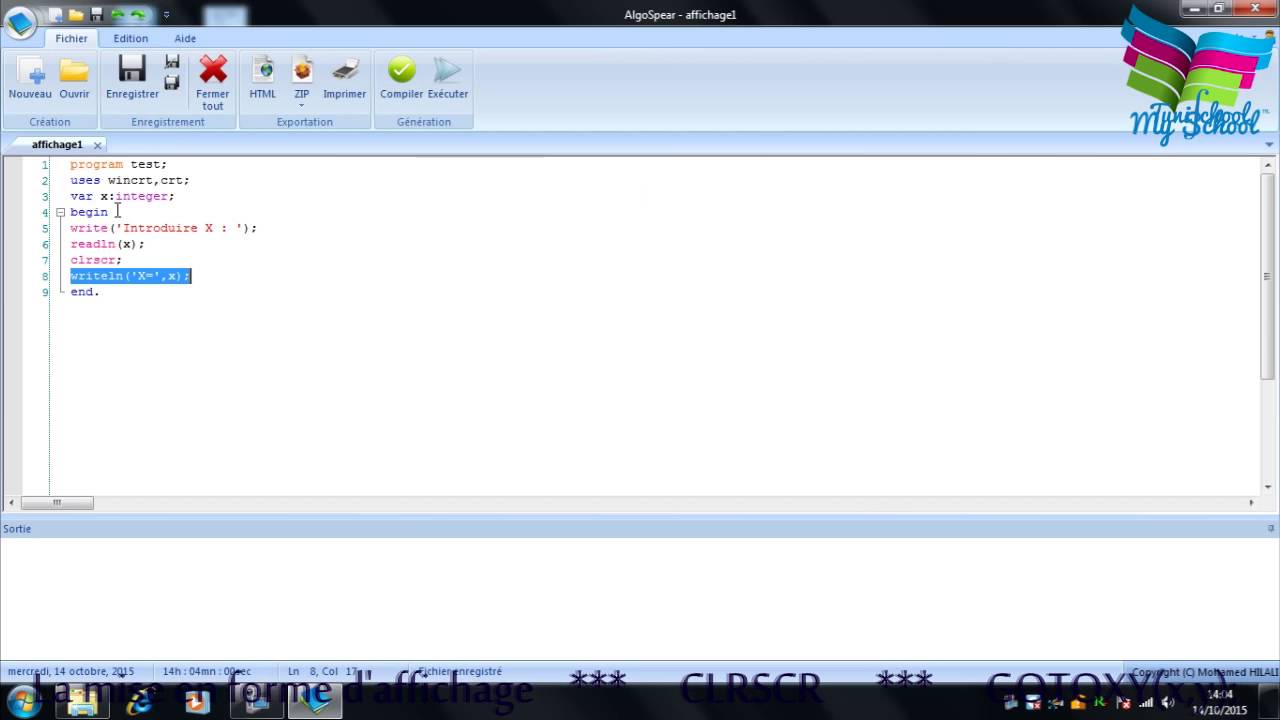Viewport: 1280px width, 720px height.
Task: Click the AlgoSpear taskbar button
Action: click(x=315, y=701)
